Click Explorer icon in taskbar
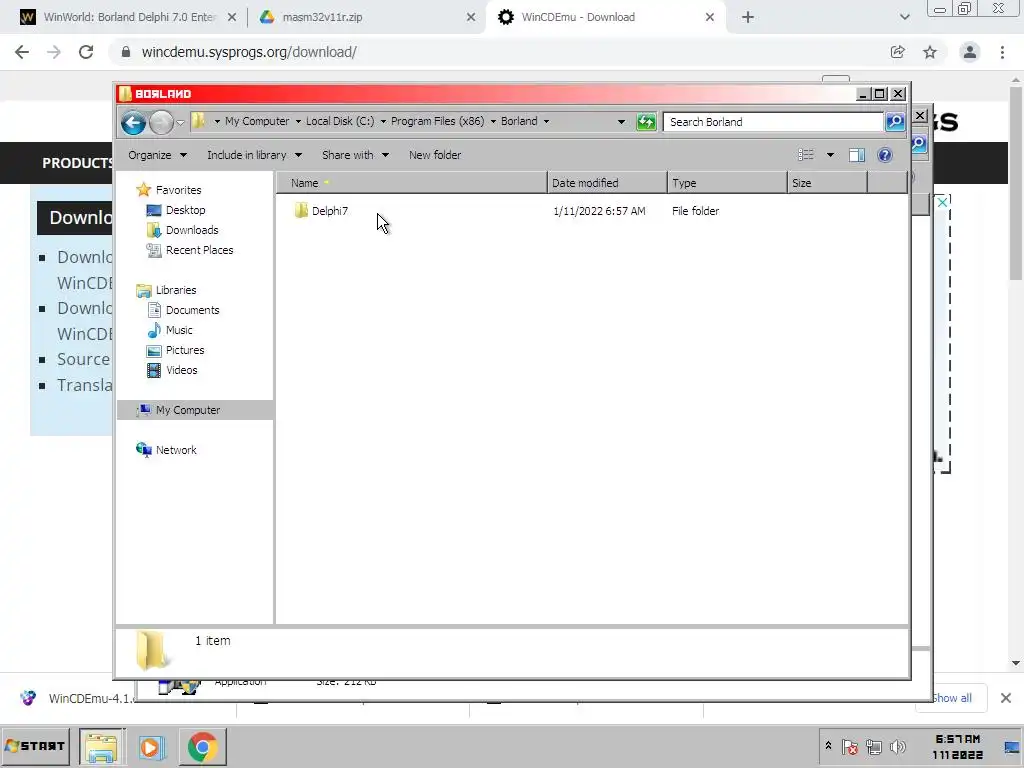 101,747
